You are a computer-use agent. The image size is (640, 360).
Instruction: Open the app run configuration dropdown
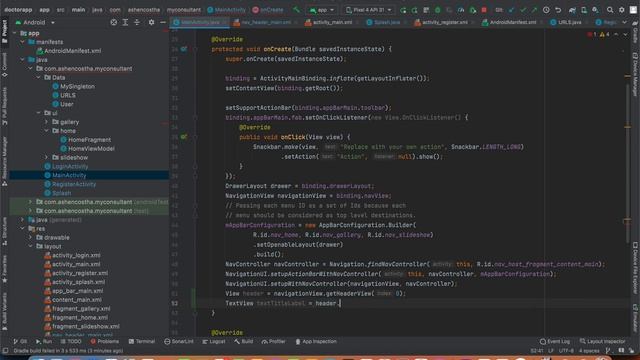coord(322,10)
